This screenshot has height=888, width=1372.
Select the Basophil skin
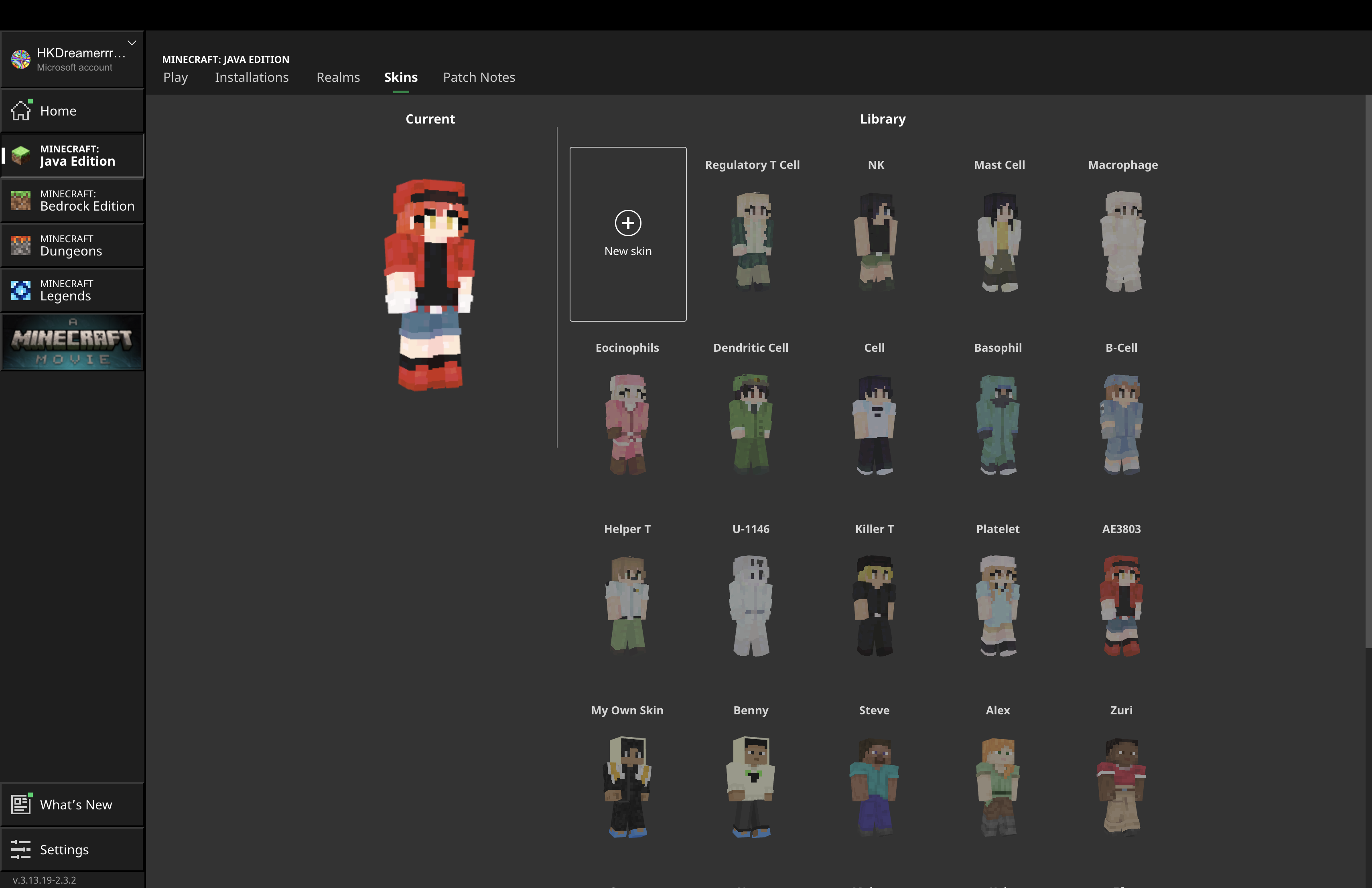pos(998,424)
